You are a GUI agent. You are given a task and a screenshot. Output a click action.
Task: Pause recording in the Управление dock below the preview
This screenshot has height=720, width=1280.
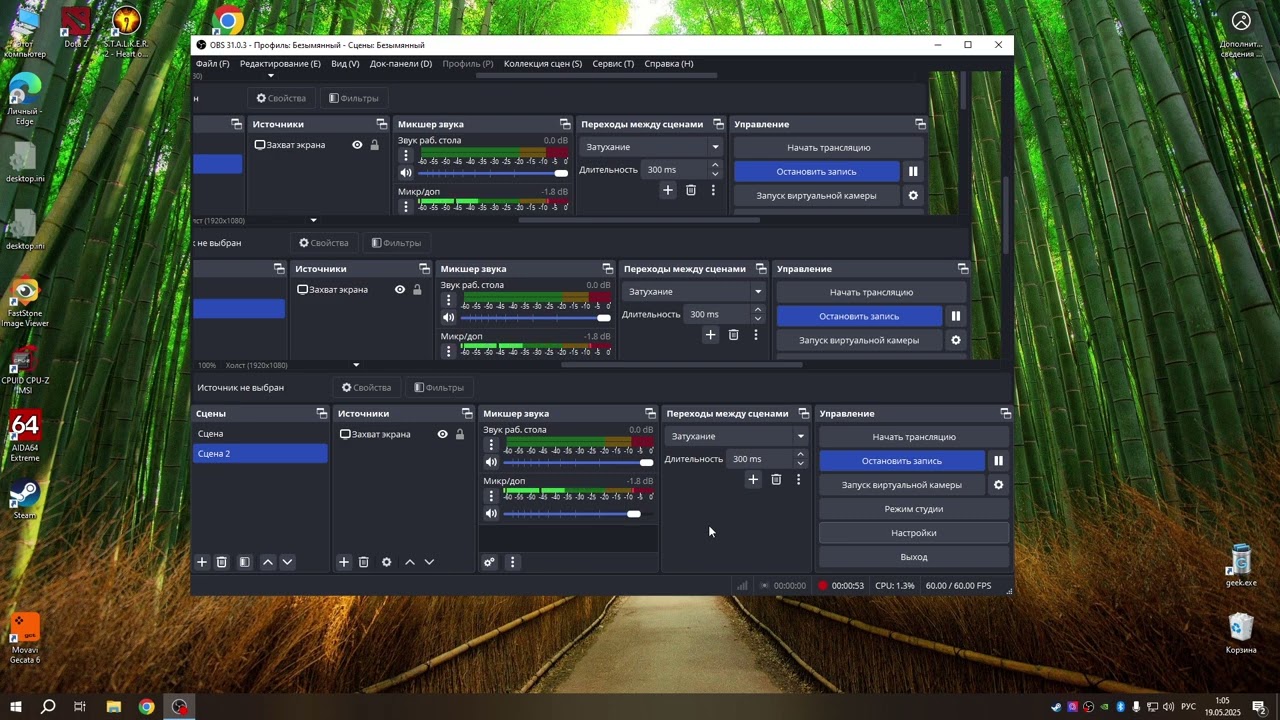[x=998, y=461]
